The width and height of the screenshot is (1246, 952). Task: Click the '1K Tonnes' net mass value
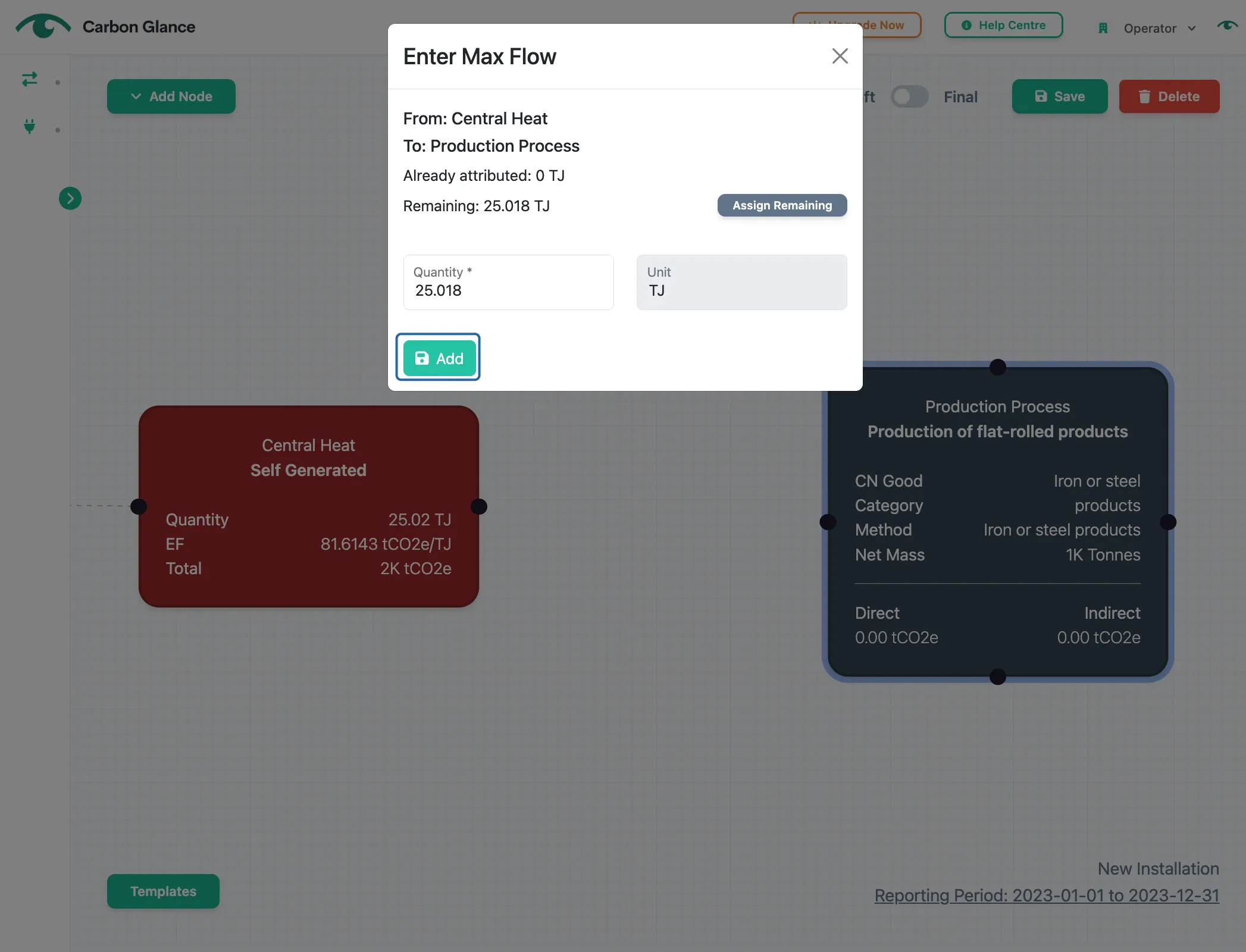click(1103, 555)
